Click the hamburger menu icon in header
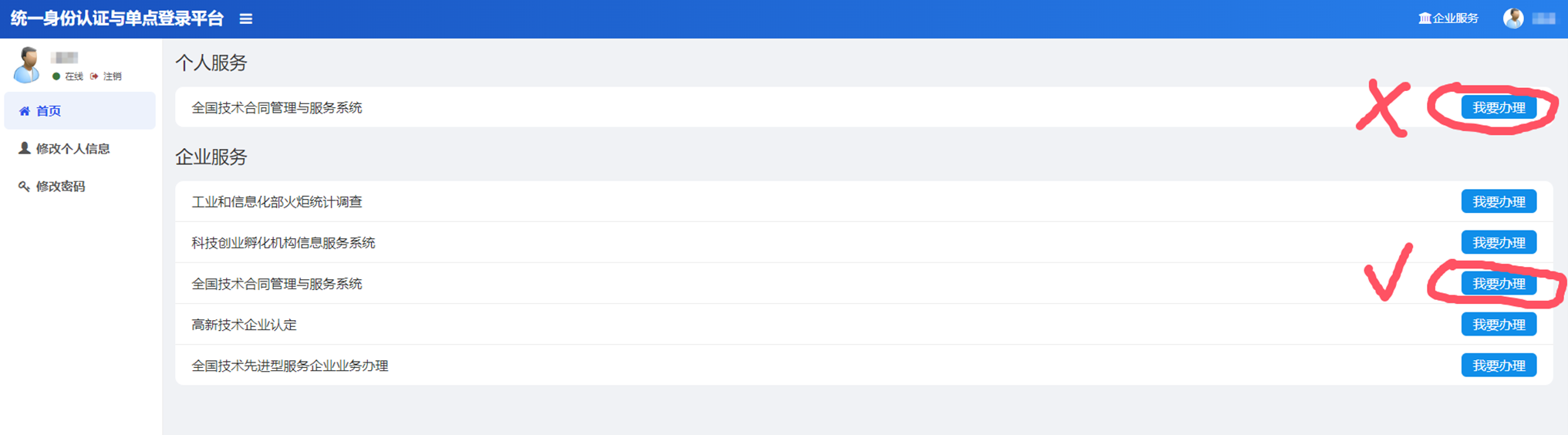The height and width of the screenshot is (435, 1568). click(x=246, y=19)
